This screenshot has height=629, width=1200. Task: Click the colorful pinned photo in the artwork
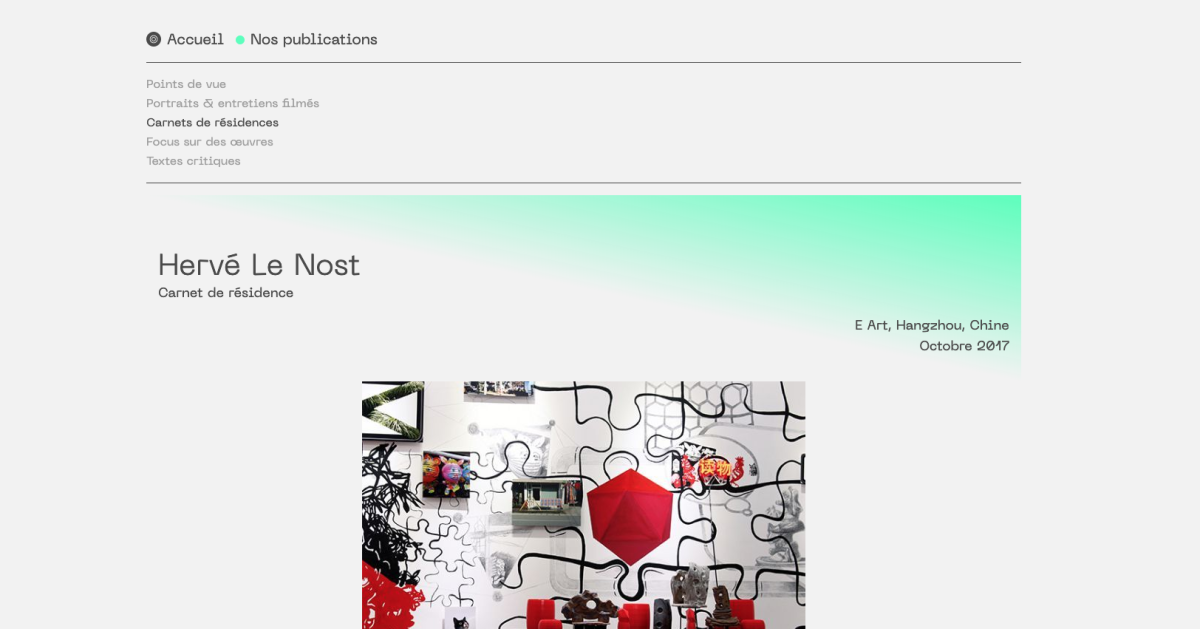pos(446,474)
